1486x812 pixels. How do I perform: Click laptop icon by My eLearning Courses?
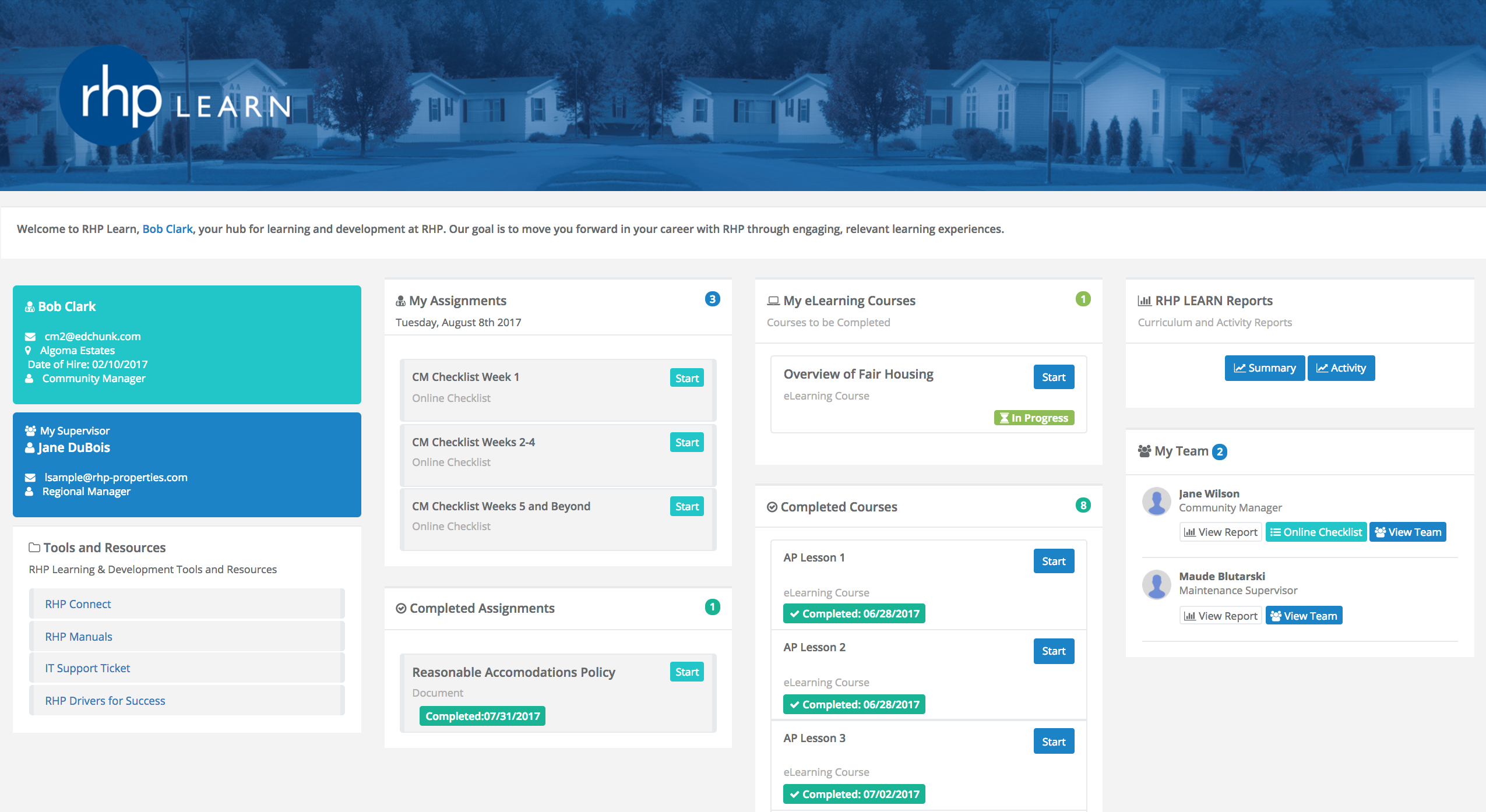pyautogui.click(x=773, y=301)
